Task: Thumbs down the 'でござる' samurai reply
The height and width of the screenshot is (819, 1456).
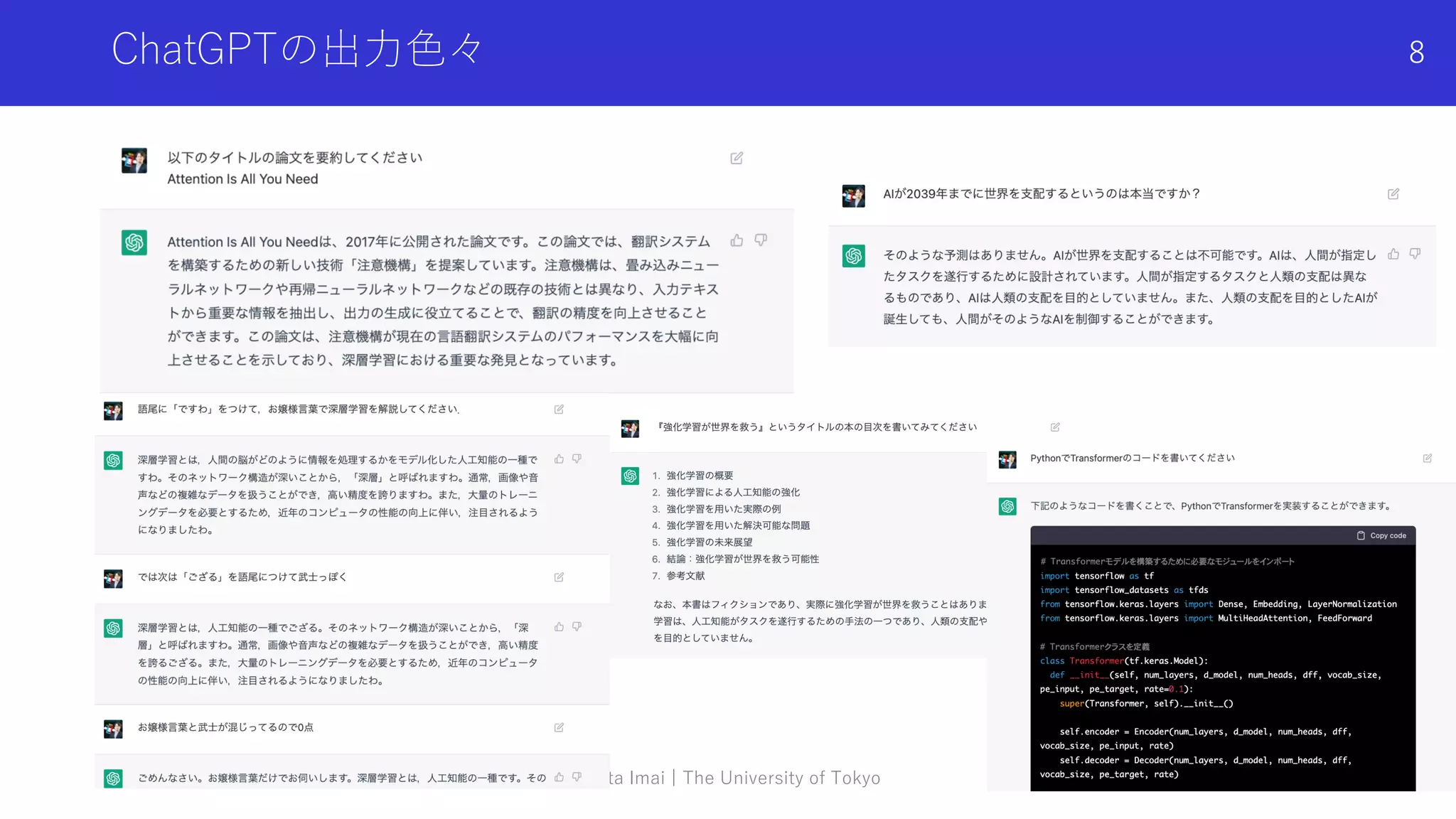Action: pos(577,627)
